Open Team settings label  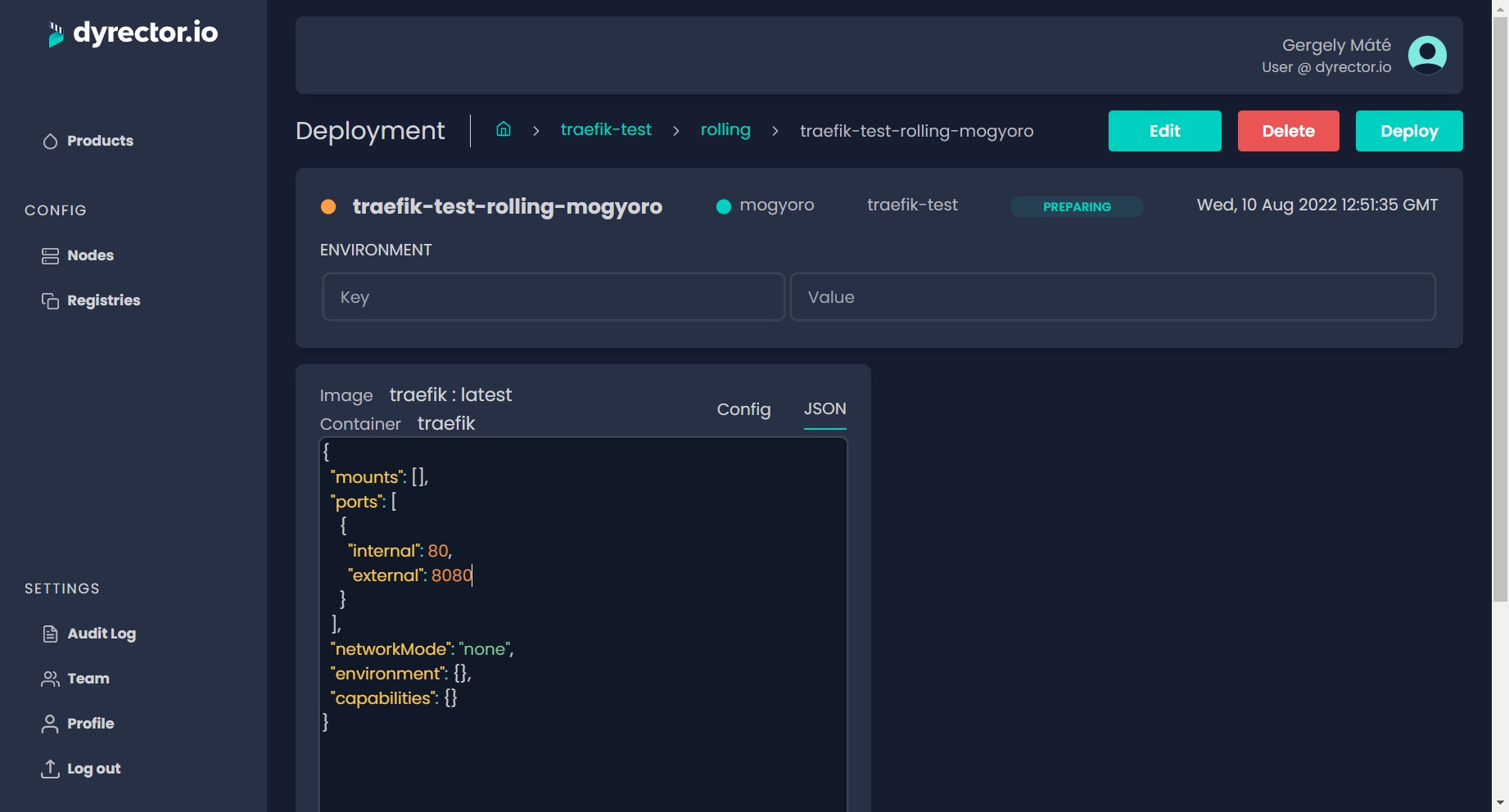click(x=88, y=679)
